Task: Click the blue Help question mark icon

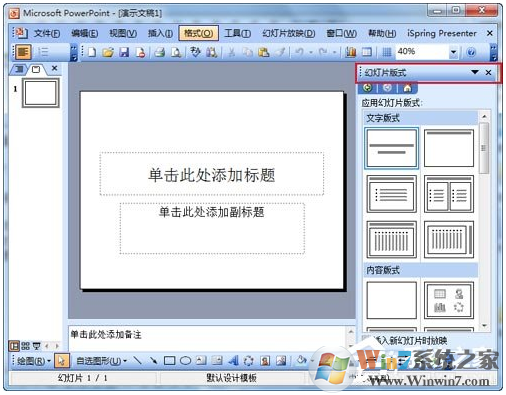Action: click(471, 52)
